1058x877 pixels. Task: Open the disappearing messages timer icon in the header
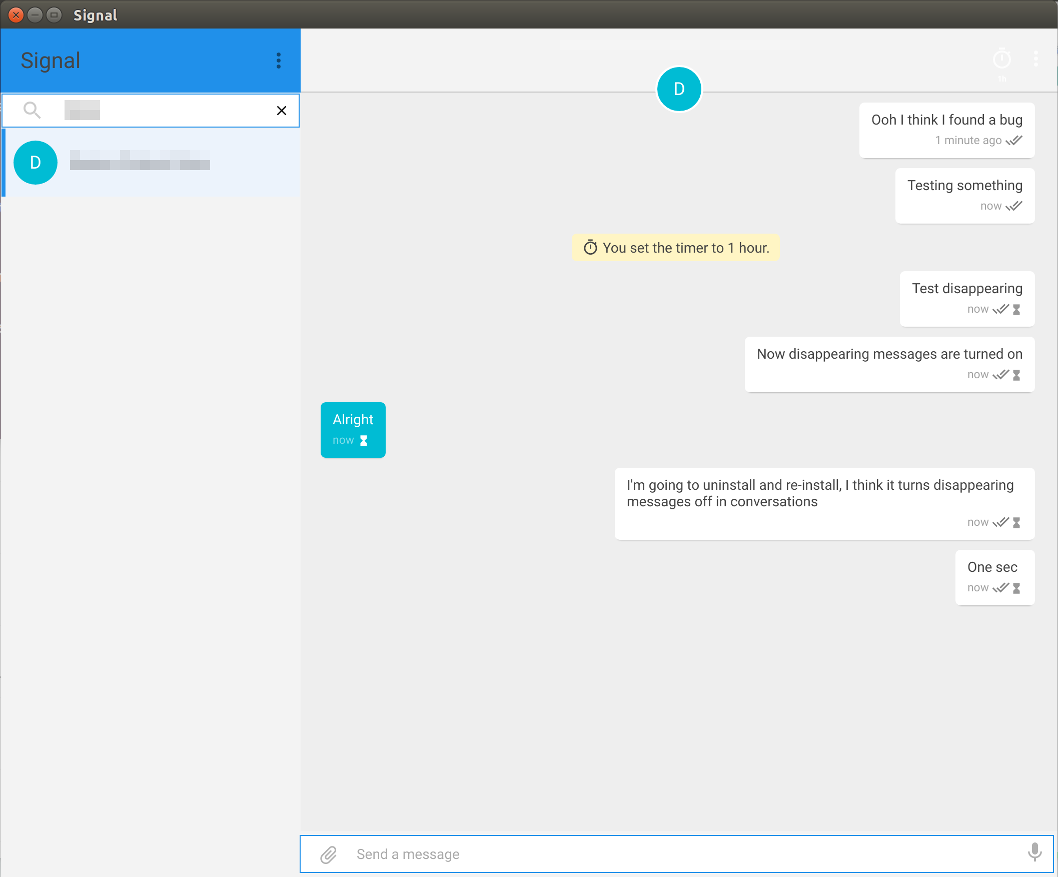1002,59
